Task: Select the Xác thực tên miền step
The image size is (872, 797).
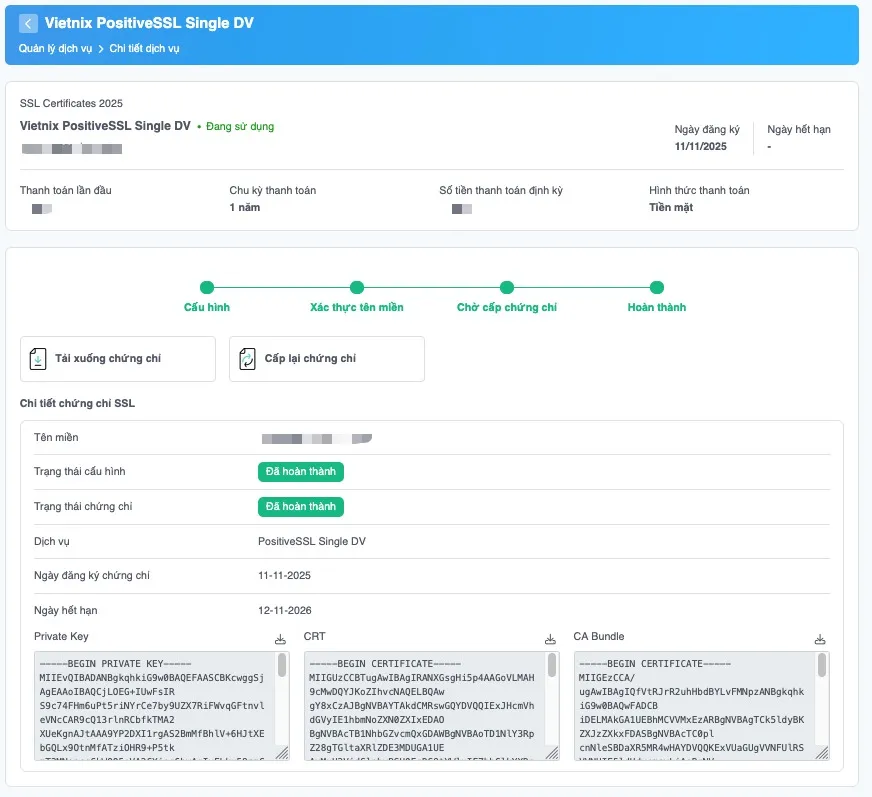Action: 357,288
